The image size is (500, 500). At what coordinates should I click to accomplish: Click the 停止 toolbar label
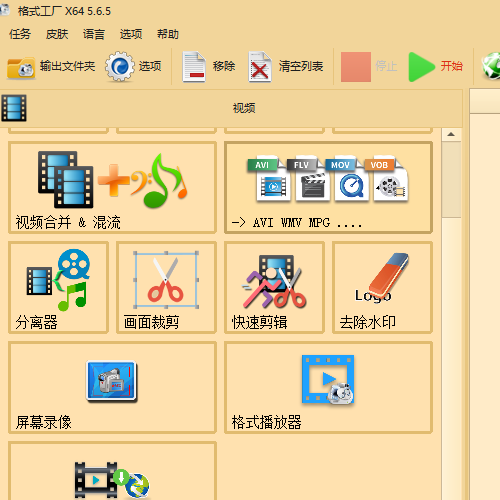click(386, 66)
